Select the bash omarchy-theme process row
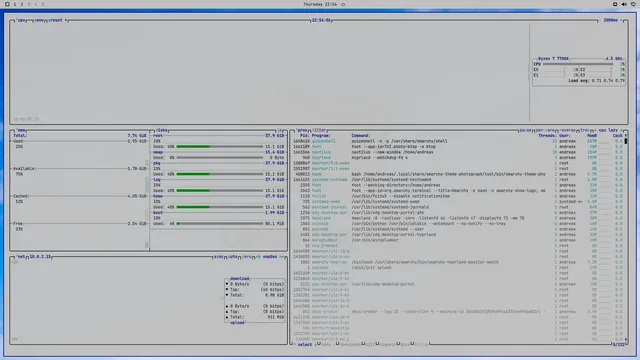Image resolution: width=640 pixels, height=360 pixels. [x=457, y=174]
